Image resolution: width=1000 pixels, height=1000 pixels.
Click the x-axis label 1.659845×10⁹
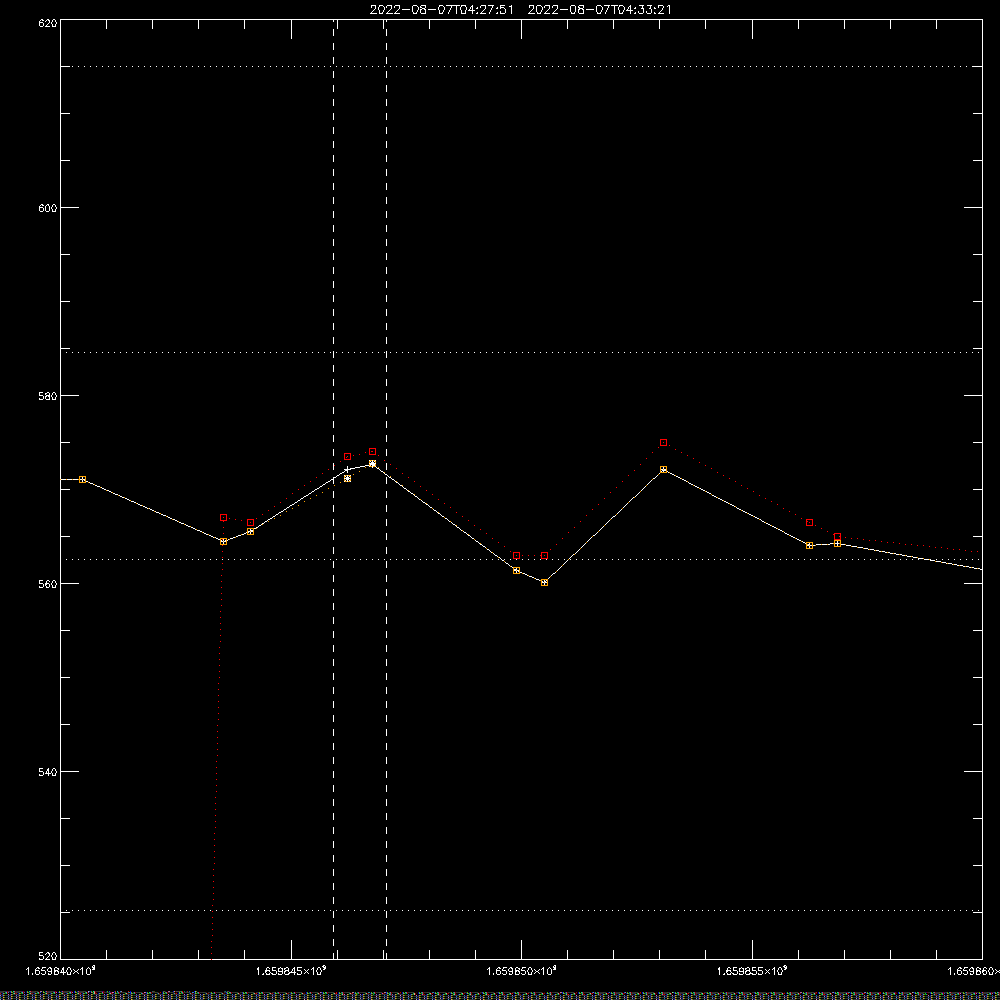click(x=291, y=971)
